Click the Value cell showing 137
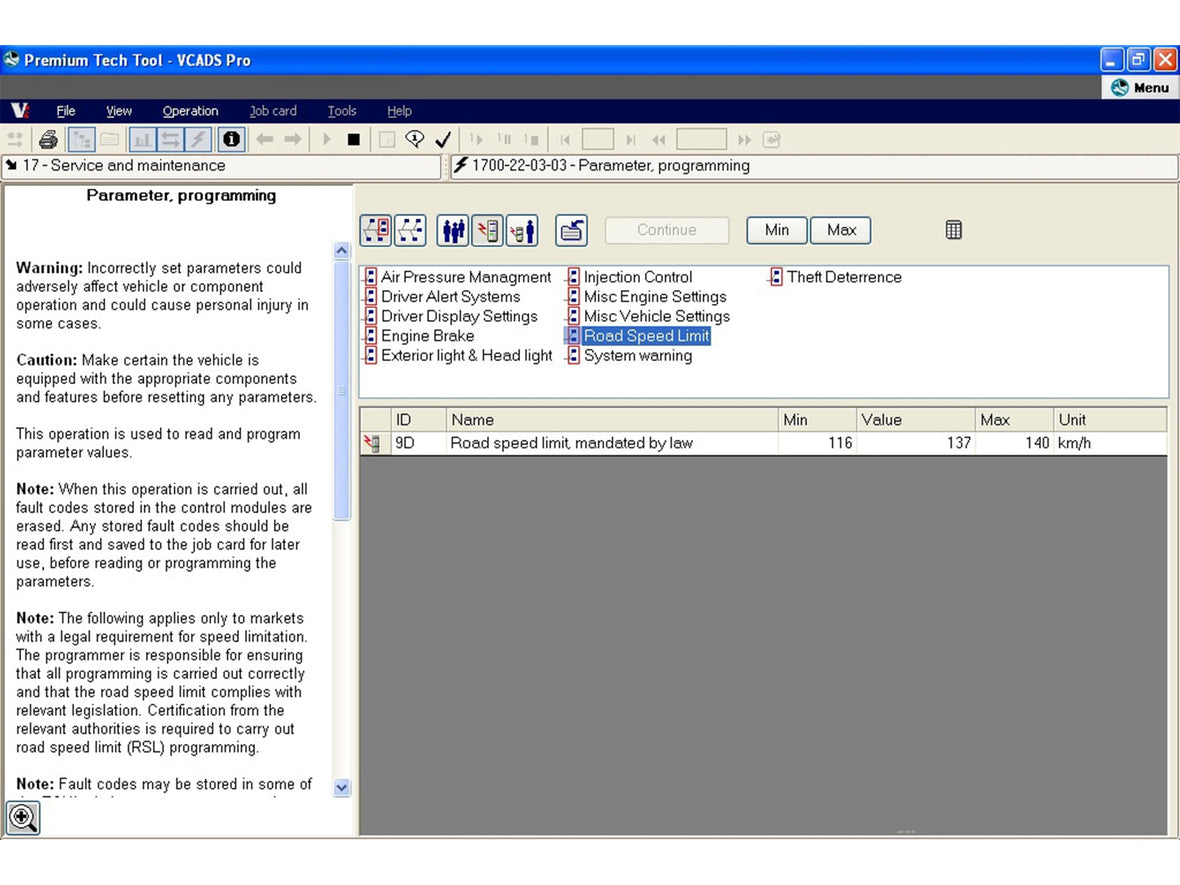Image resolution: width=1180 pixels, height=885 pixels. pos(915,443)
